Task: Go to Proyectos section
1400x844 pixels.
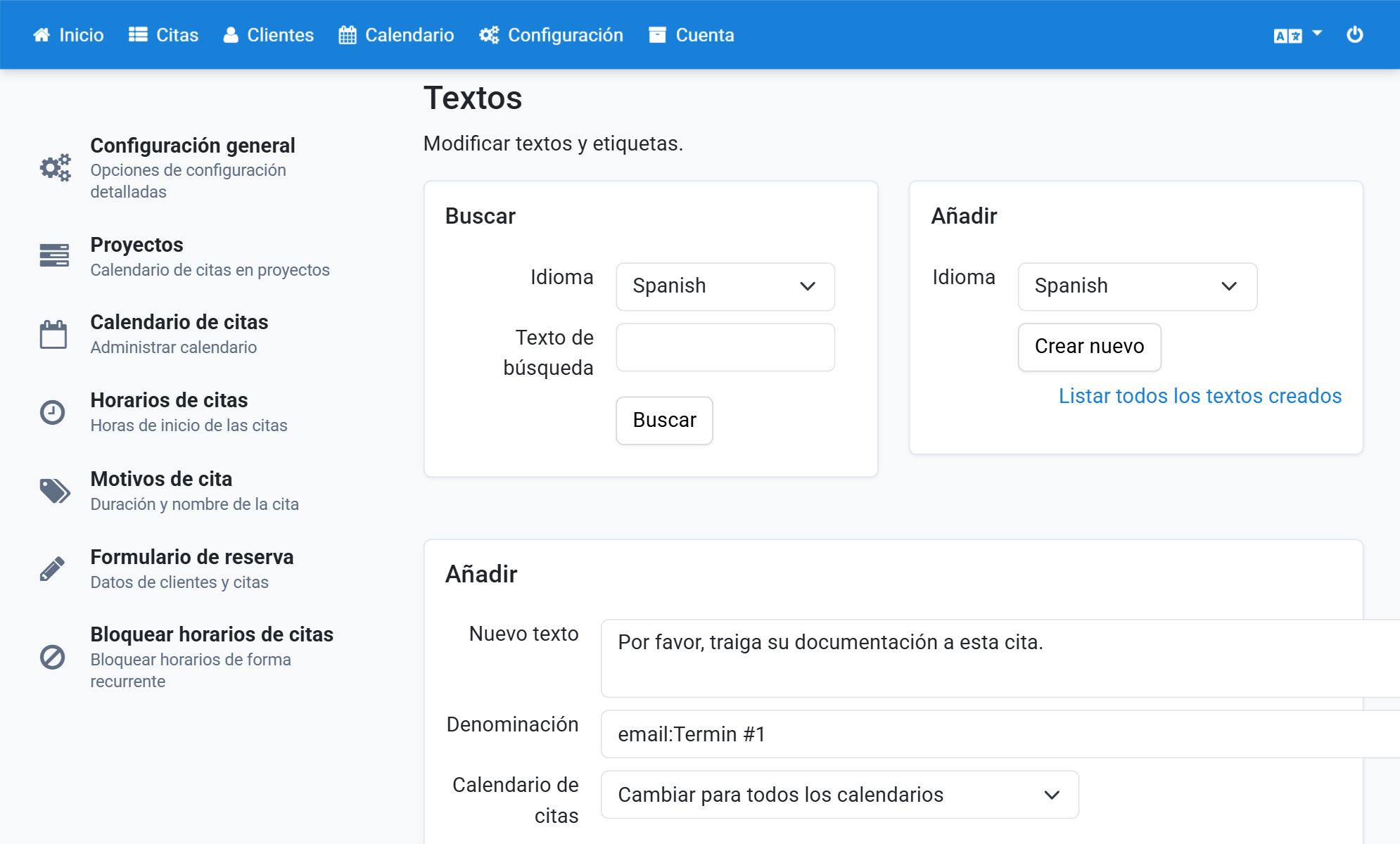Action: coord(136,245)
